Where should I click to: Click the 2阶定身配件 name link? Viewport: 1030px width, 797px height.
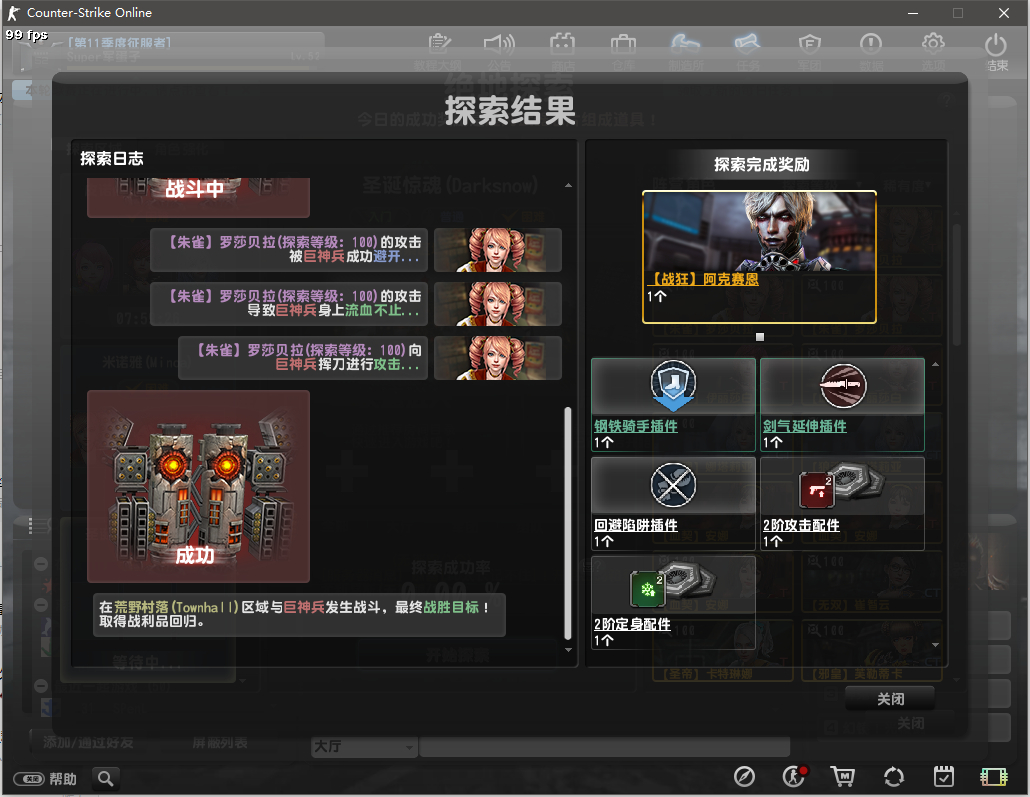point(632,624)
